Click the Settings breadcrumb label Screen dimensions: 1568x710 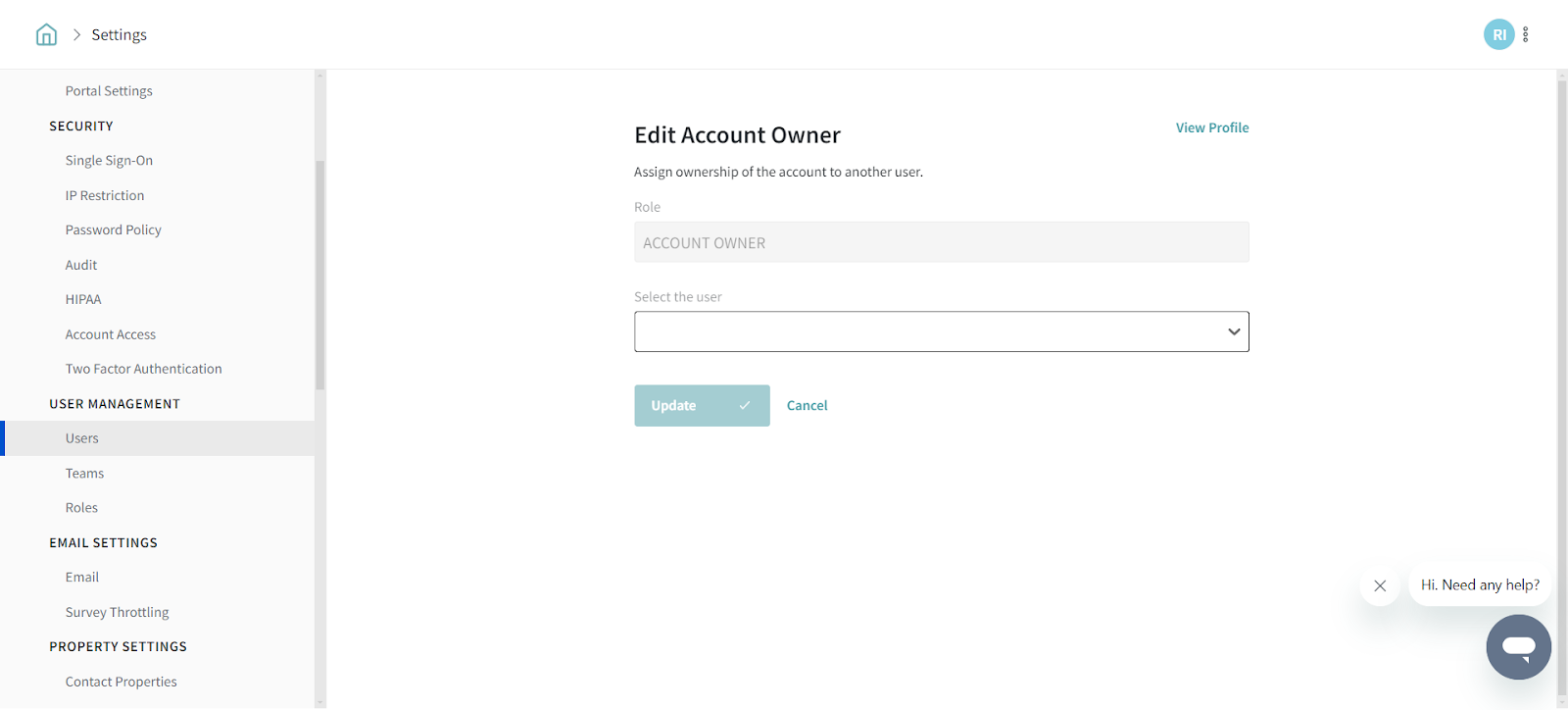[119, 34]
